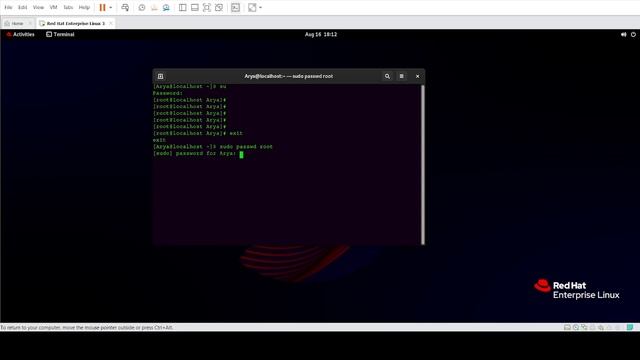Click the network adapter status icon

pyautogui.click(x=584, y=327)
